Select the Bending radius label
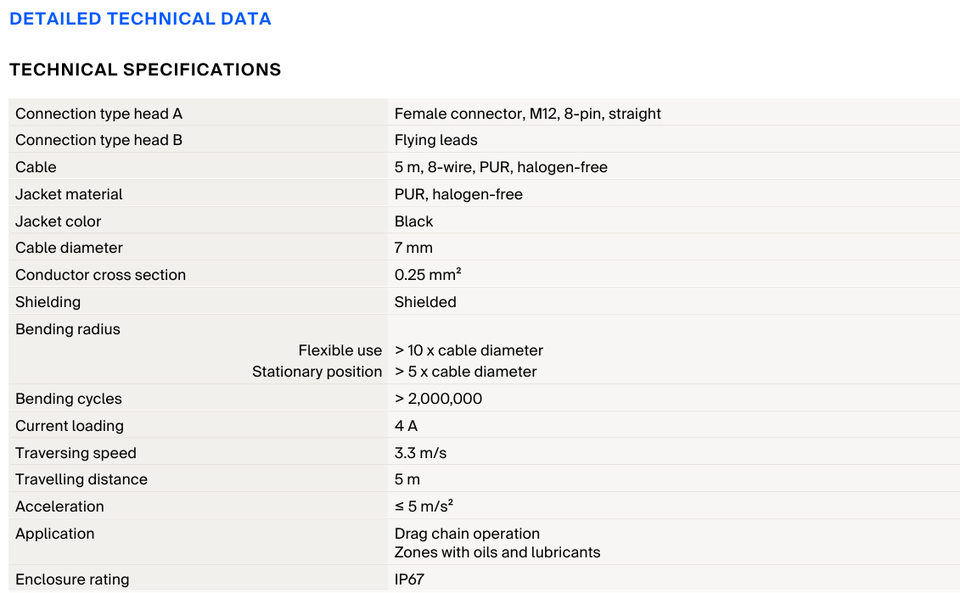Screen dimensions: 960x593 pos(67,329)
